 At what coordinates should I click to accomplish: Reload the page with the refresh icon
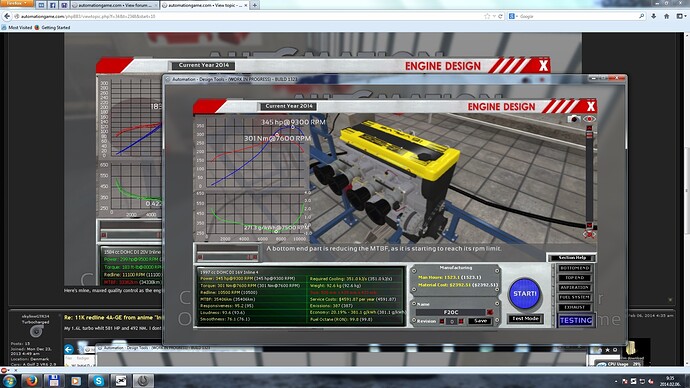[x=500, y=16]
